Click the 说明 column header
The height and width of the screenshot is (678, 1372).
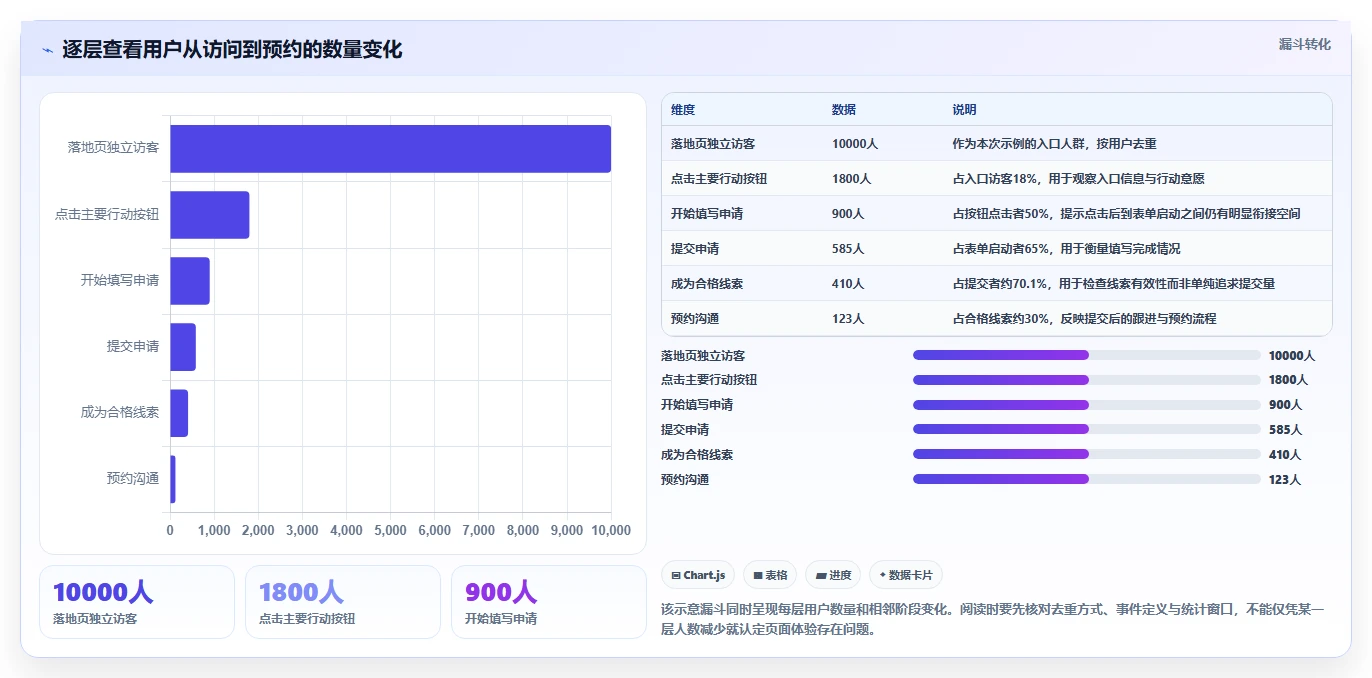[x=964, y=110]
